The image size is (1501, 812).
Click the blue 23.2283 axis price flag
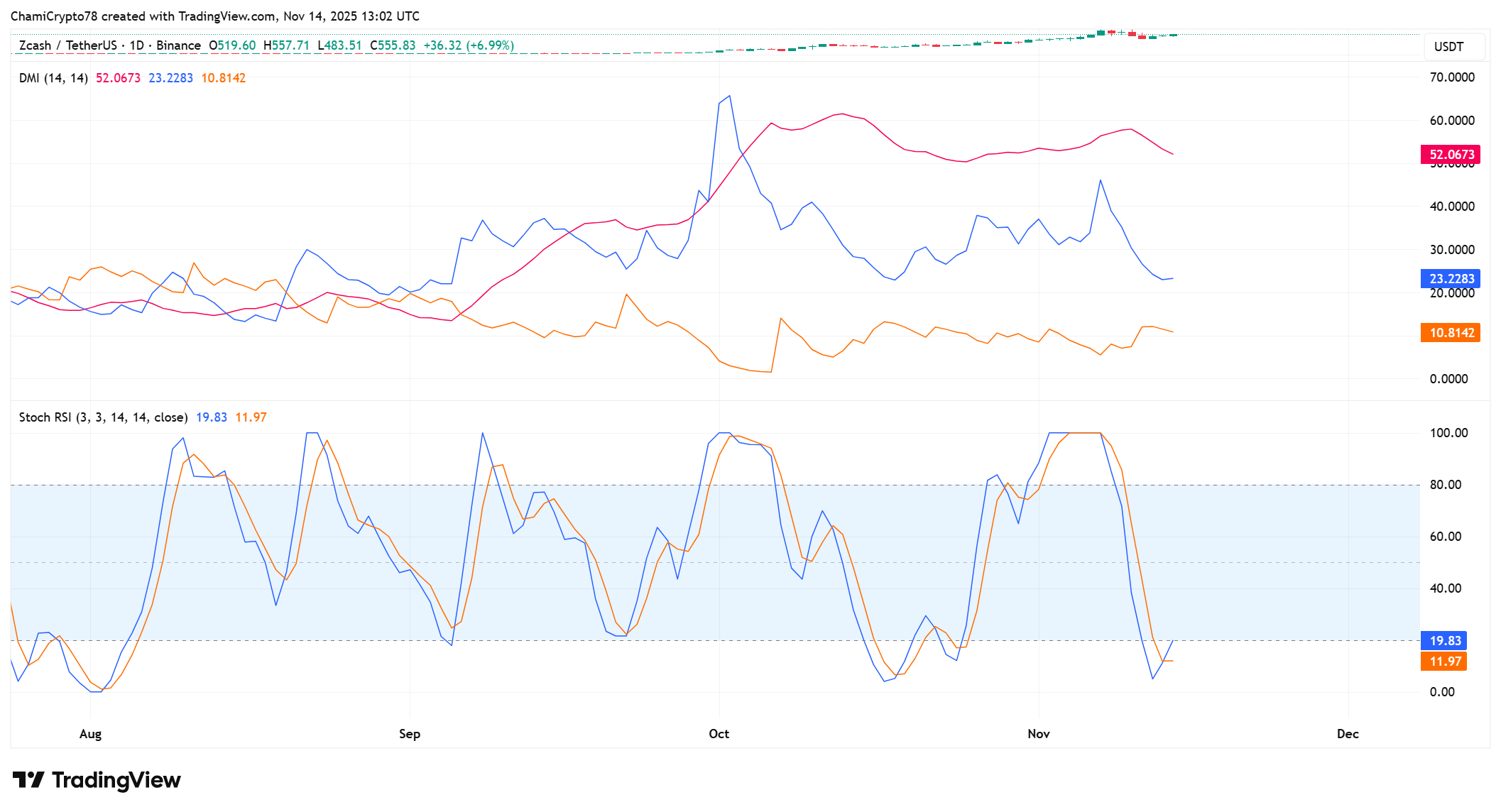click(x=1450, y=279)
